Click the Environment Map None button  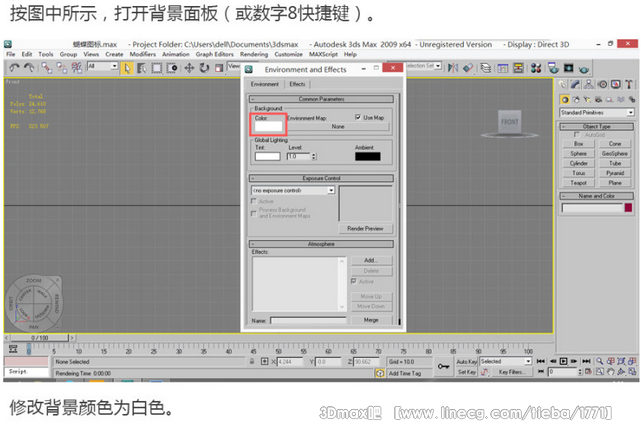(338, 127)
